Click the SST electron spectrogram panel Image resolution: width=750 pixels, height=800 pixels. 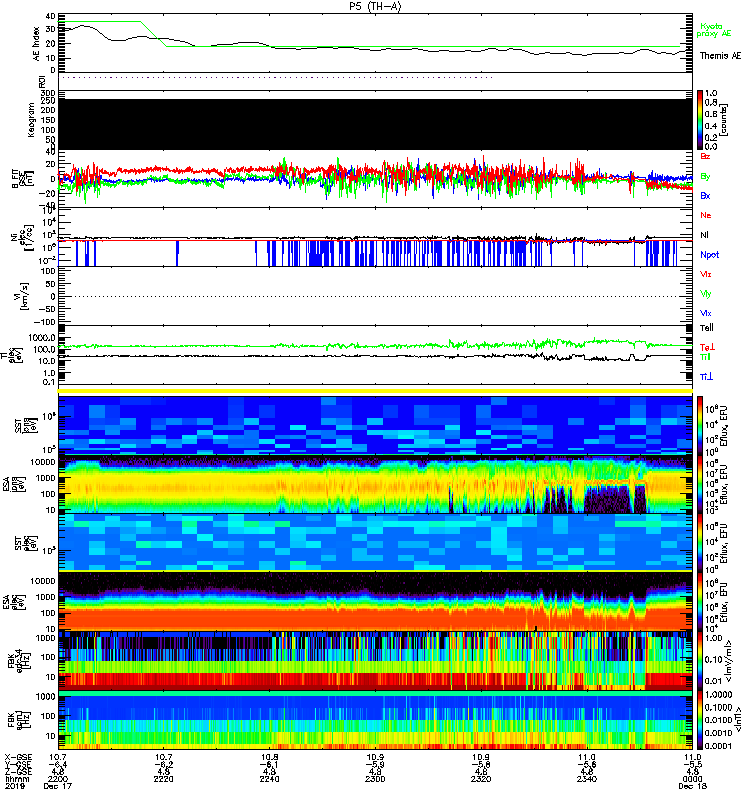(x=375, y=543)
